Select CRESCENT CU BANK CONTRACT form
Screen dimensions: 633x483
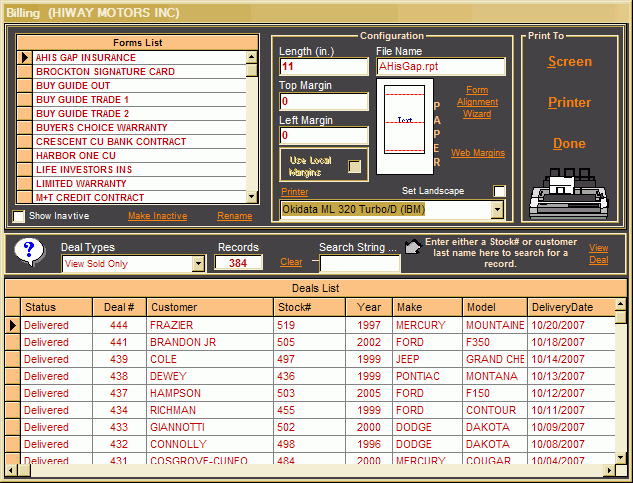click(139, 142)
